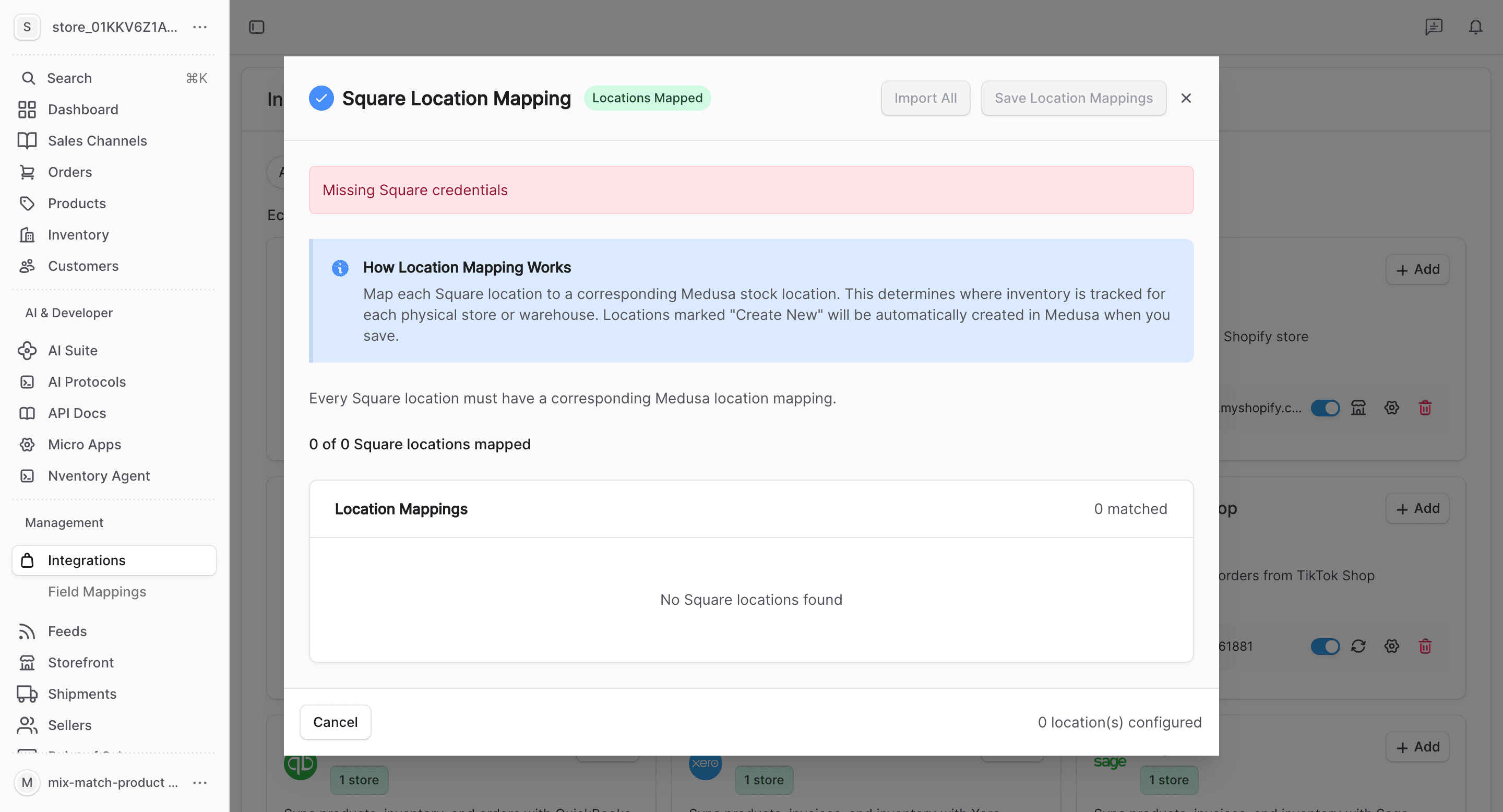
Task: Click sync refresh icon on 61881 row
Action: [1358, 647]
